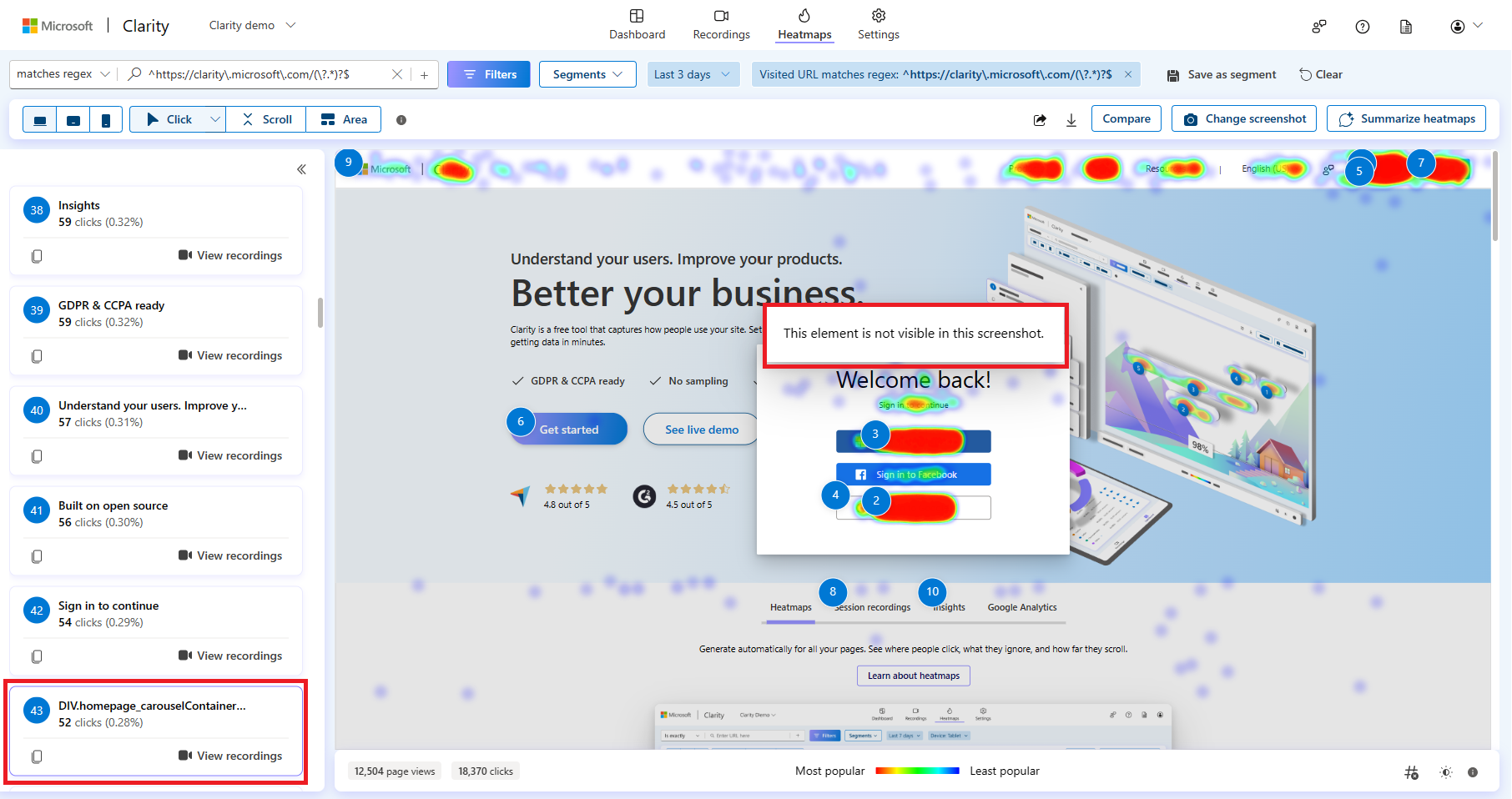
Task: Select heatmap marker number 6 on Get started
Action: pyautogui.click(x=521, y=422)
